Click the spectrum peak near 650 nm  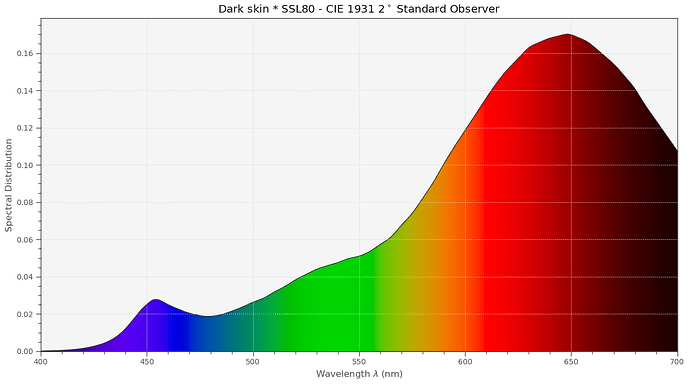click(x=568, y=35)
